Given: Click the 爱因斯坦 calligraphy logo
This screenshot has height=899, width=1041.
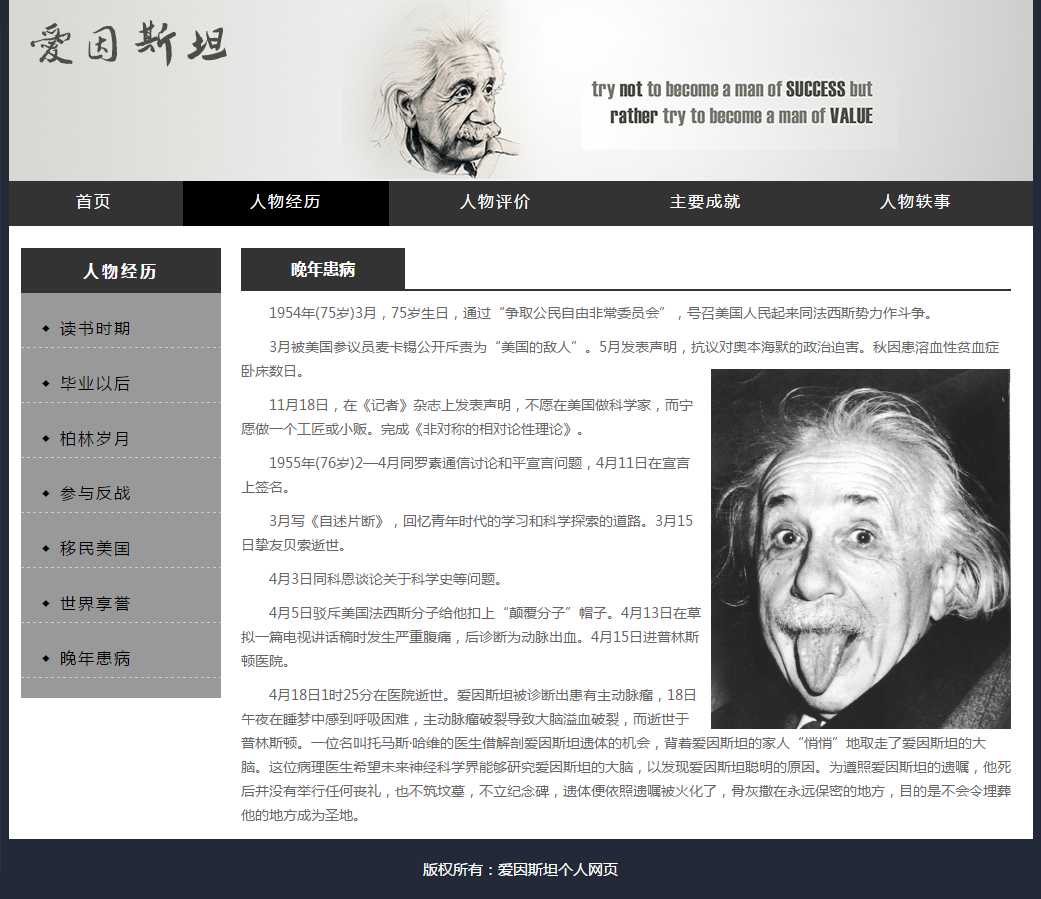Looking at the screenshot, I should pos(129,45).
